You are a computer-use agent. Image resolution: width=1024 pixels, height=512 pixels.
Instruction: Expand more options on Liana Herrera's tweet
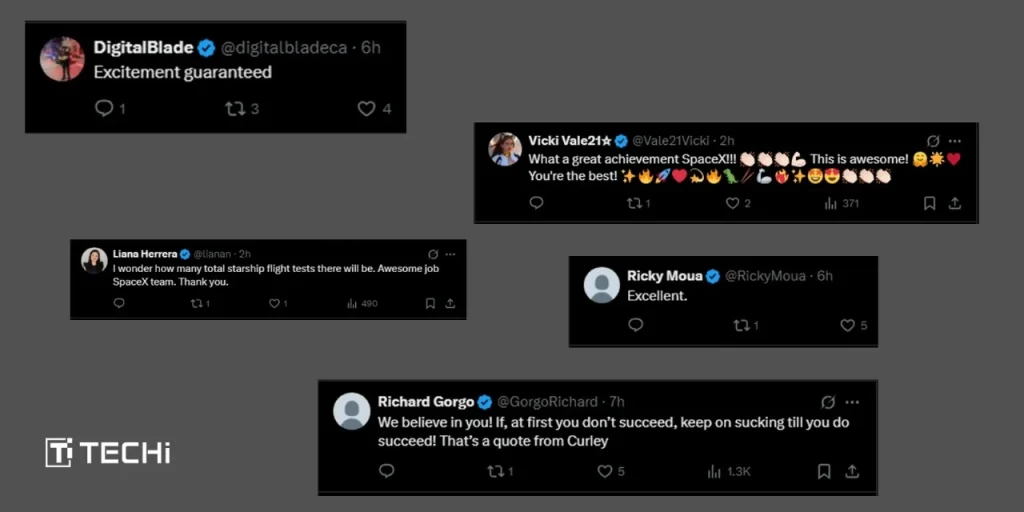click(x=450, y=255)
